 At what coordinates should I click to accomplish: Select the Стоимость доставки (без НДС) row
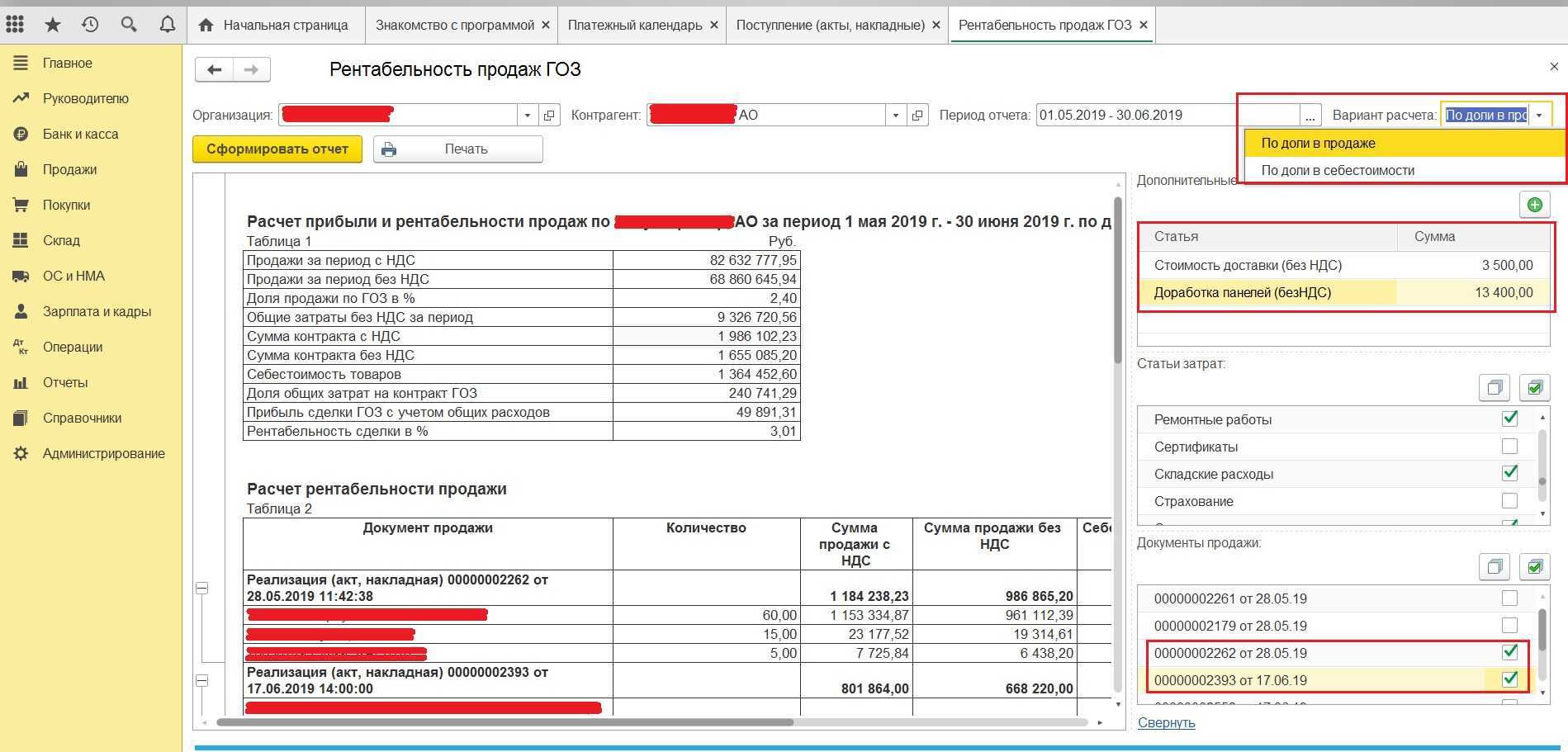1343,265
